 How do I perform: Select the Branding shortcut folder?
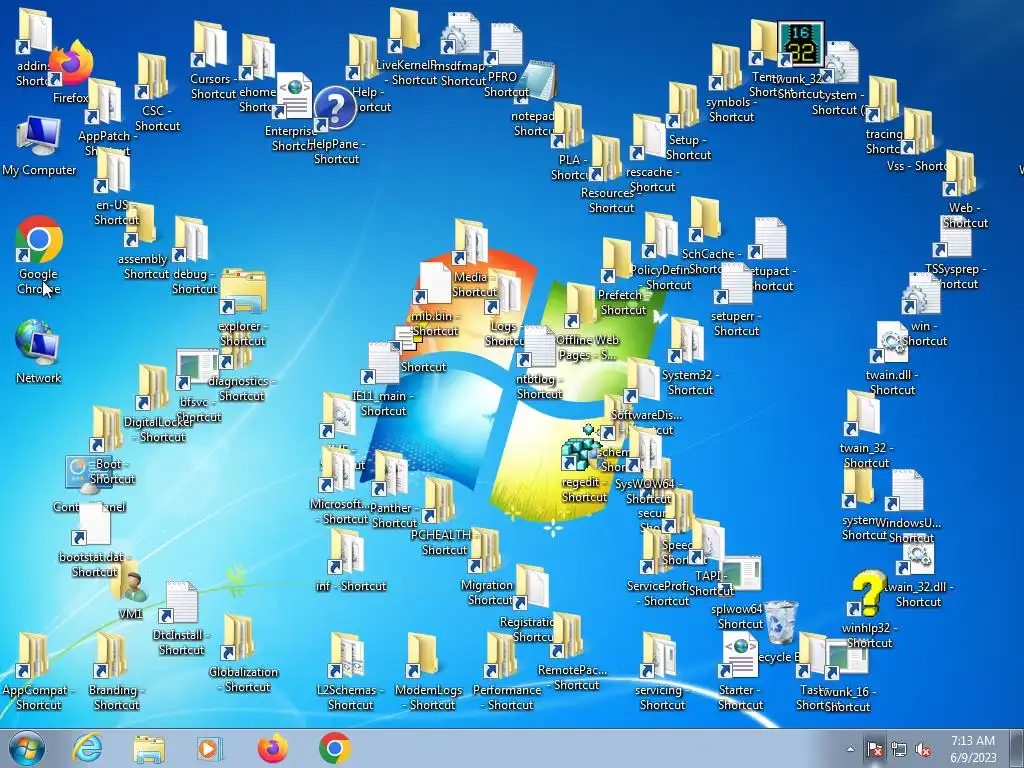(x=110, y=656)
